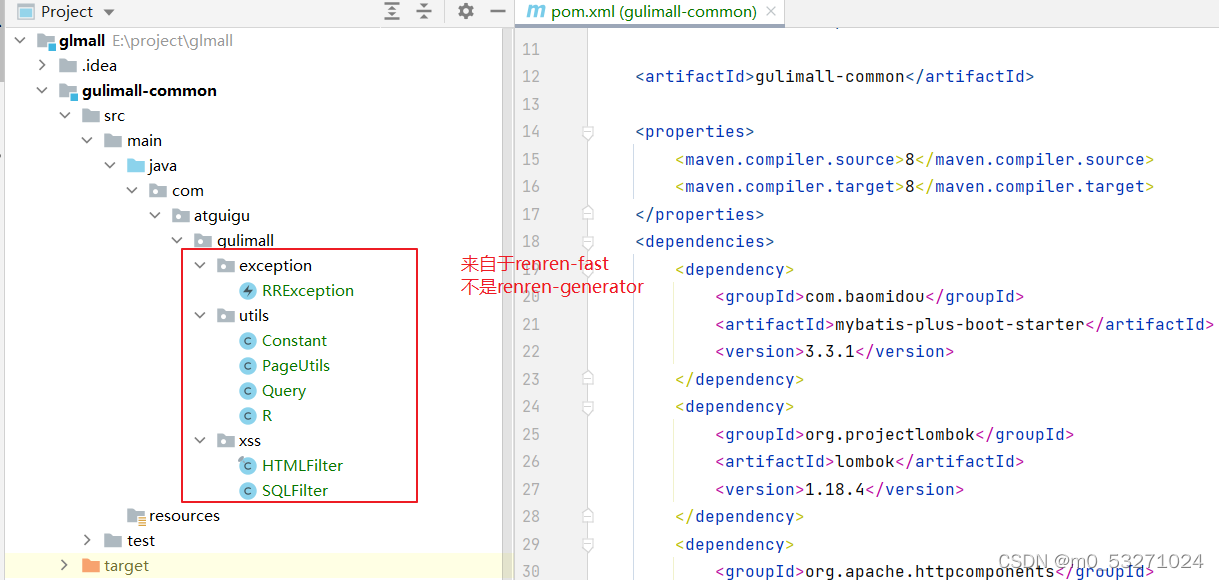Image resolution: width=1219 pixels, height=580 pixels.
Task: Click the R class icon
Action: pos(248,416)
